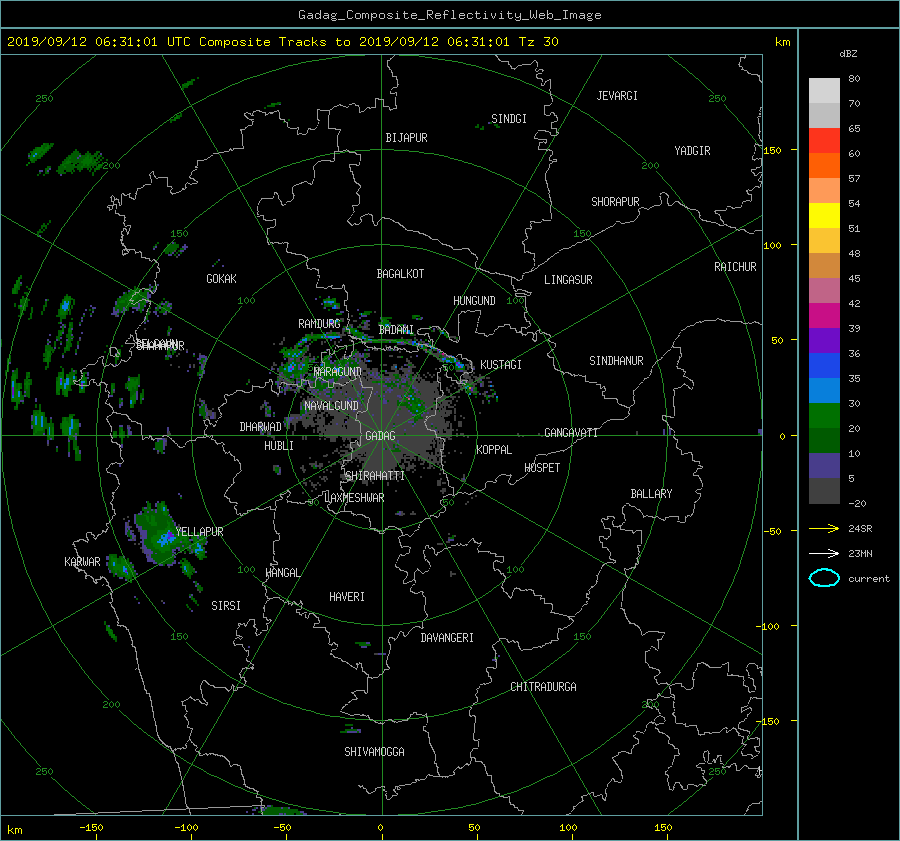The image size is (900, 841).
Task: Click the GANGAVATI label
Action: pyautogui.click(x=571, y=432)
